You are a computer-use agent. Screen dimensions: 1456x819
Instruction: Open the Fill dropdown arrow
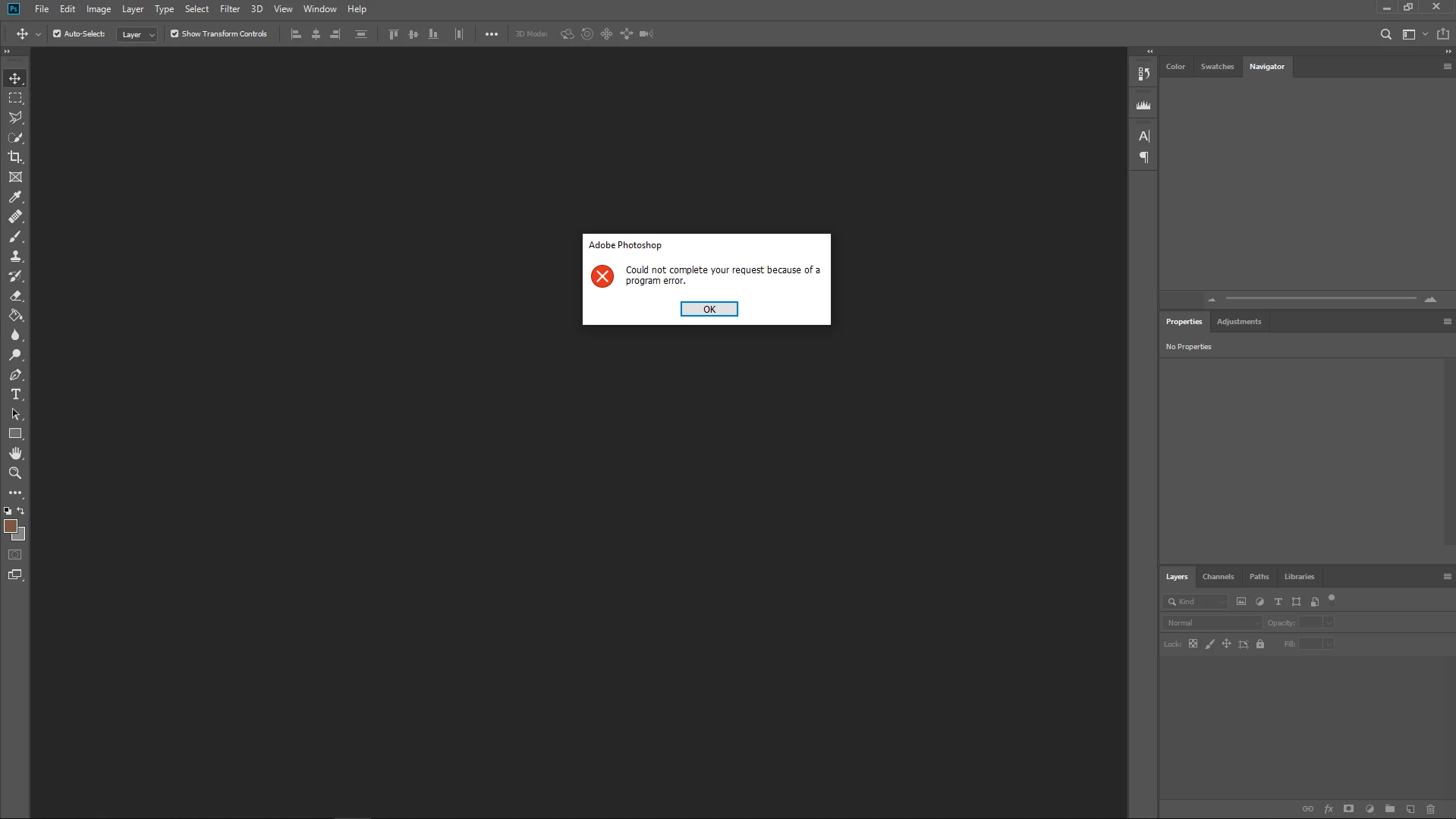pyautogui.click(x=1329, y=644)
